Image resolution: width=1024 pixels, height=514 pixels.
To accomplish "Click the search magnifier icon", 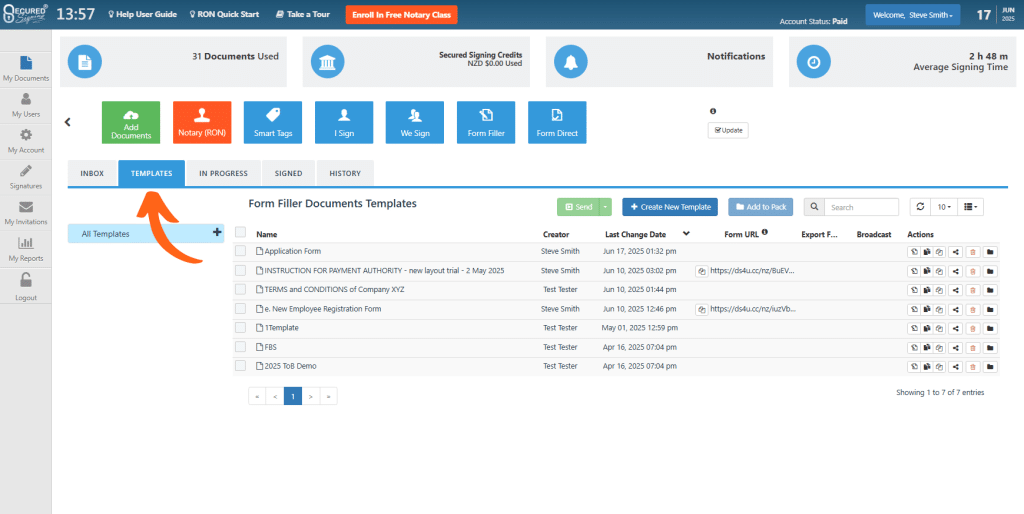I will [814, 207].
